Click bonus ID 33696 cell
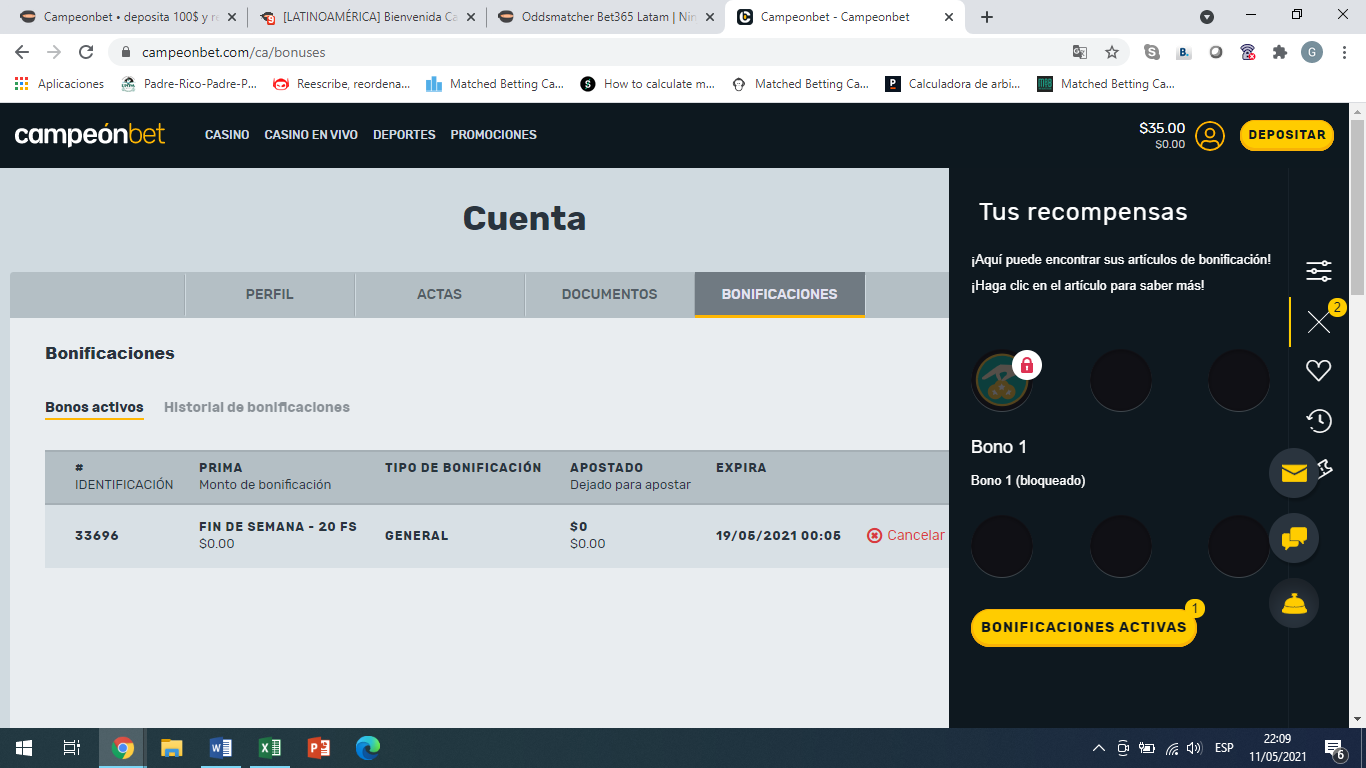 [97, 535]
